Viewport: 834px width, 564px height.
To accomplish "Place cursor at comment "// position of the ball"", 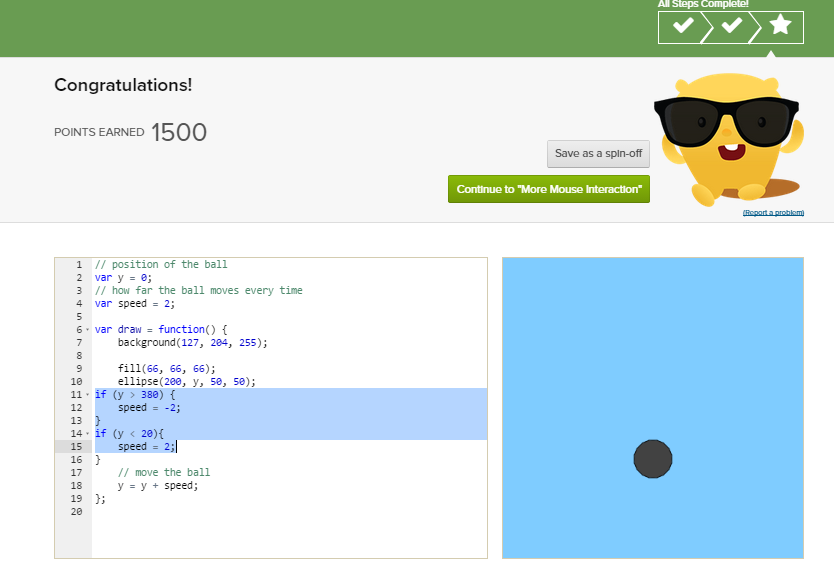I will [x=161, y=264].
